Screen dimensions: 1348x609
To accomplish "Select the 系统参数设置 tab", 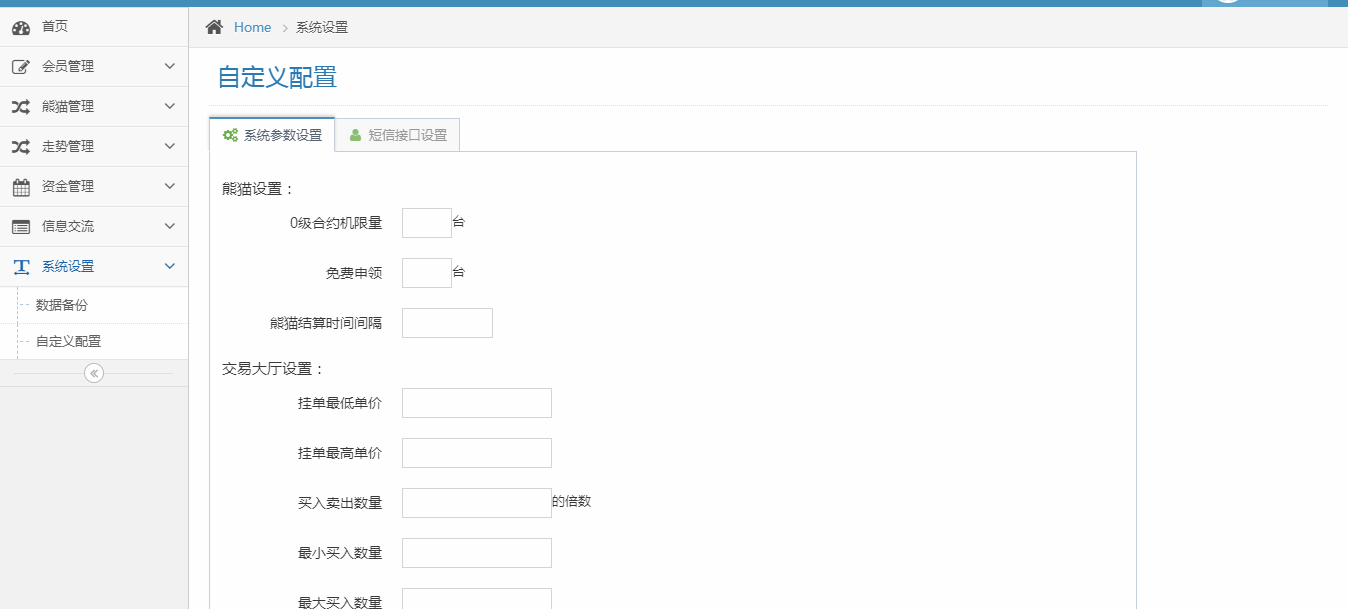I will pyautogui.click(x=272, y=135).
